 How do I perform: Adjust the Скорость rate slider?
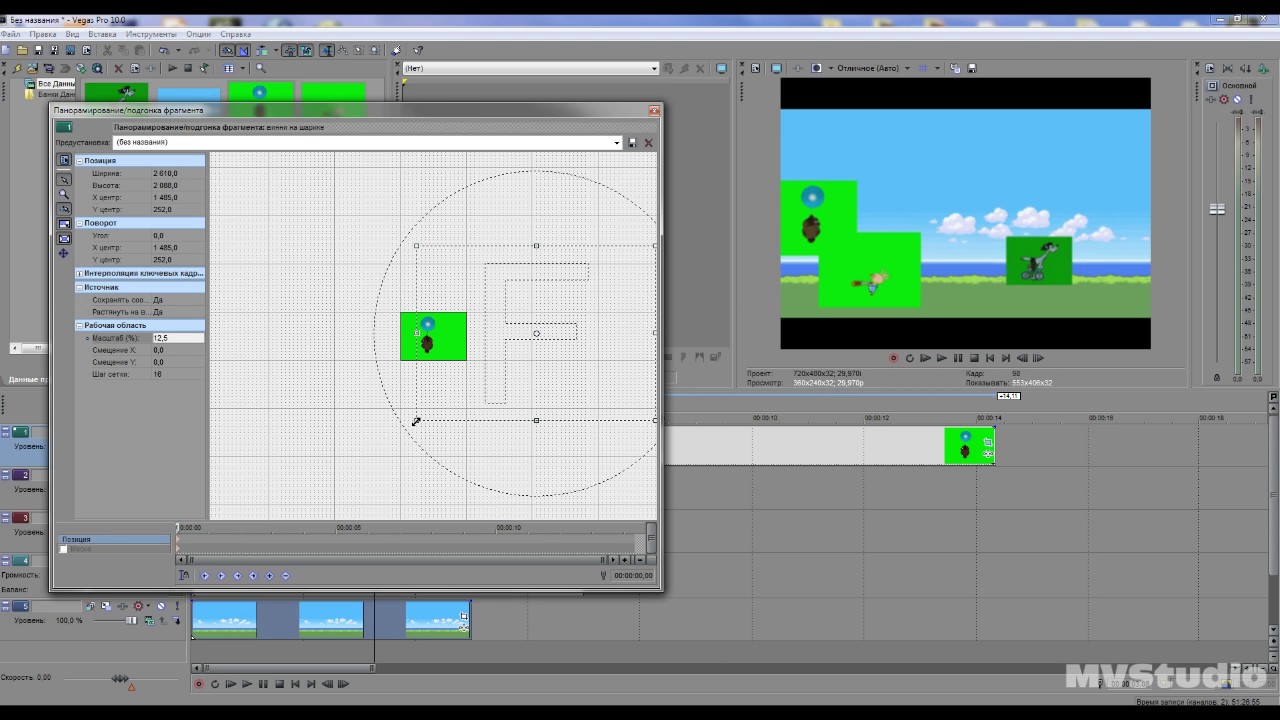pyautogui.click(x=120, y=679)
